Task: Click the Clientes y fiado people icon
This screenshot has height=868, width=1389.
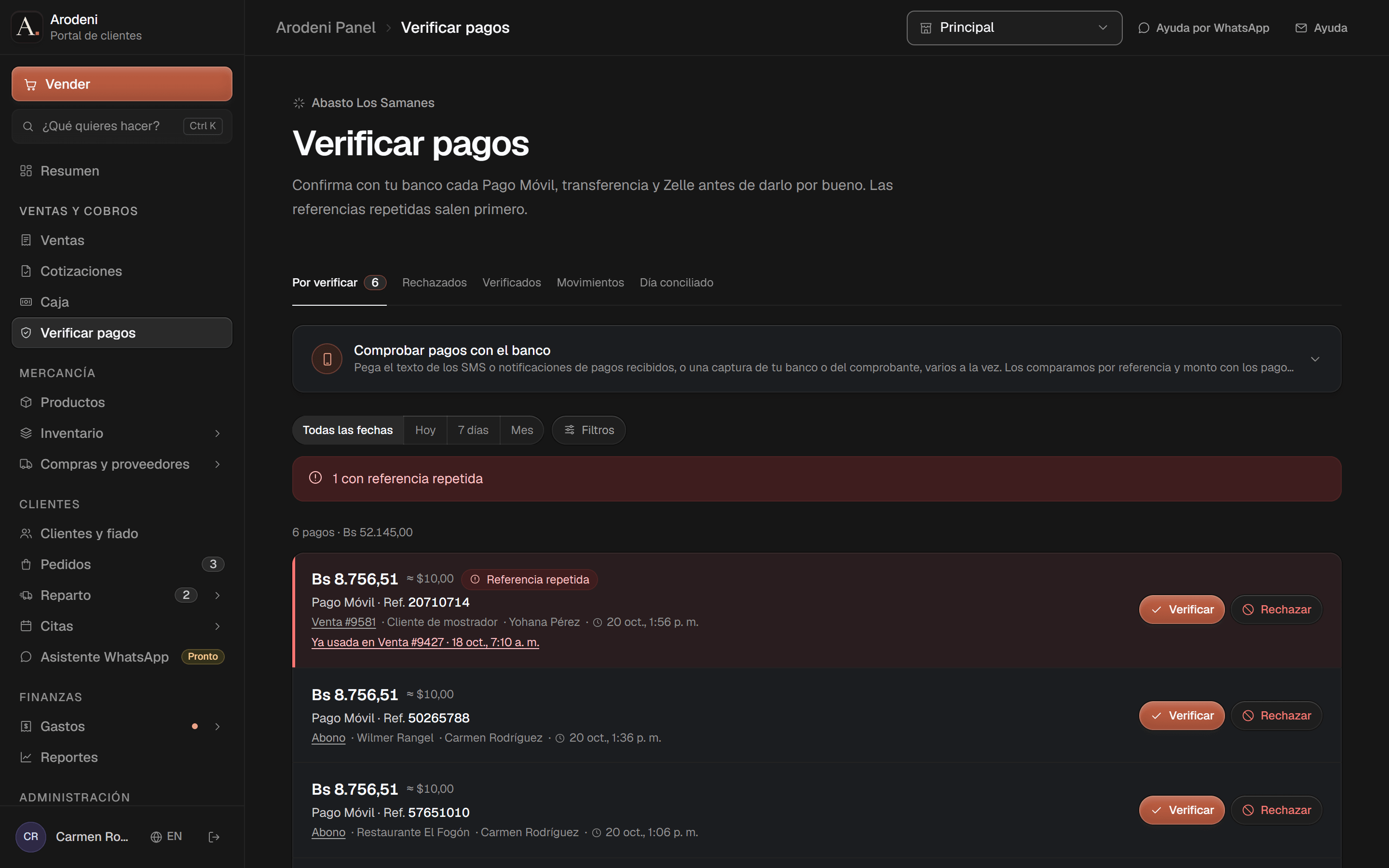Action: pos(26,534)
